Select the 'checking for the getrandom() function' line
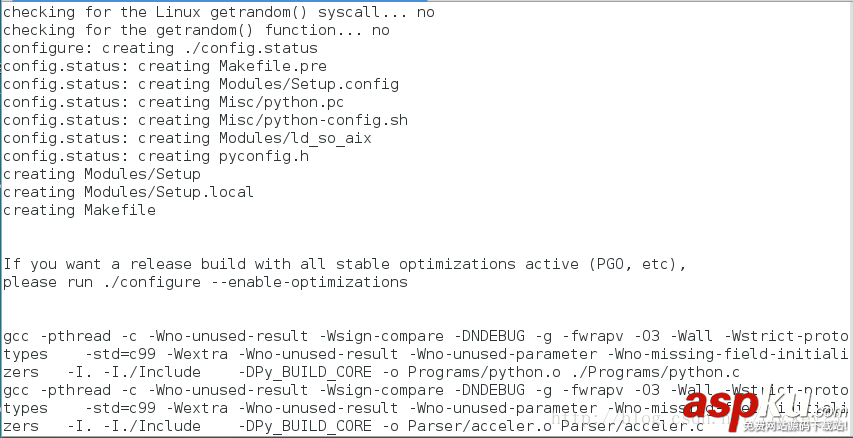Viewport: 853px width, 438px height. point(196,30)
